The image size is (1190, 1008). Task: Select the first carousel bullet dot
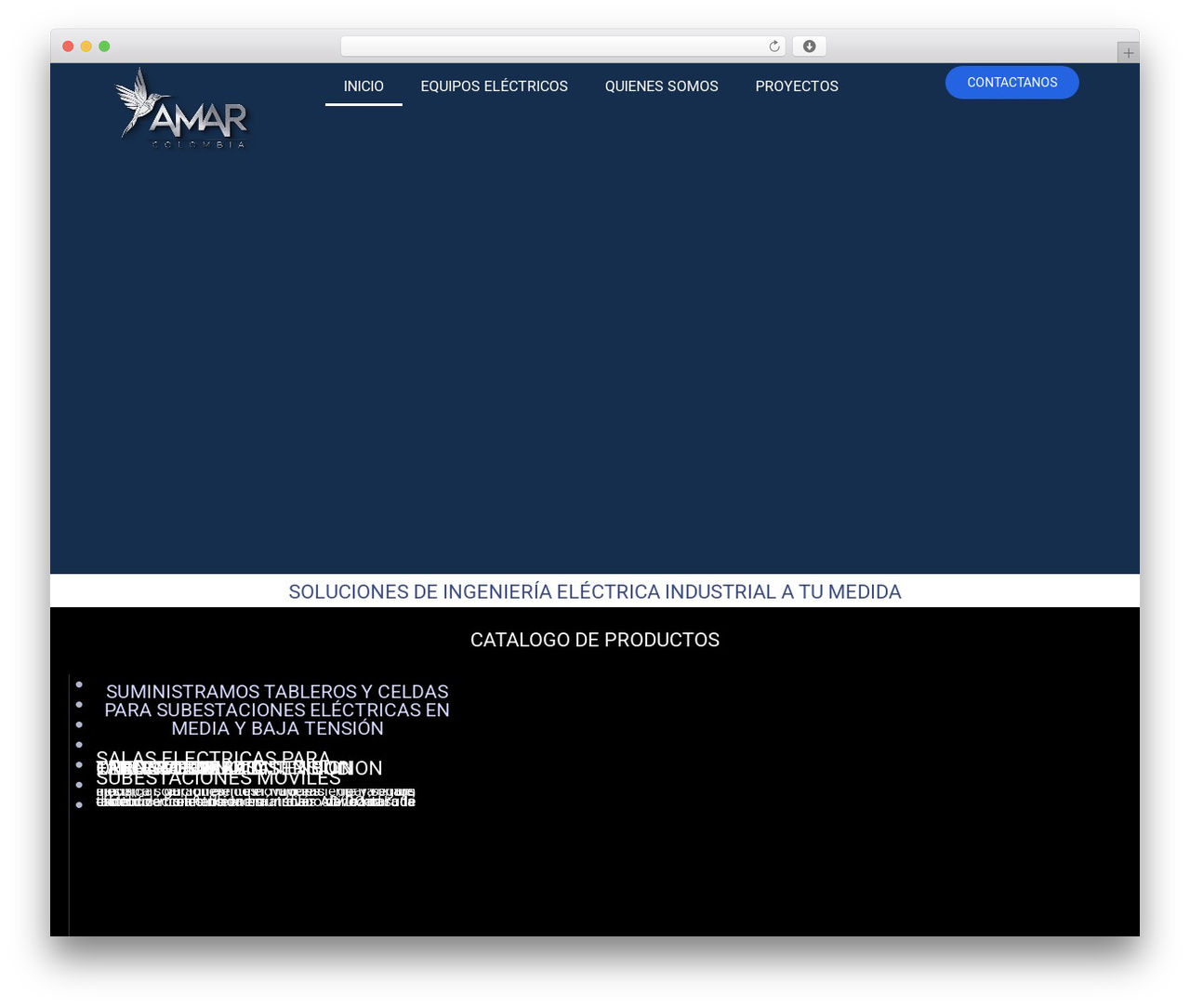click(79, 684)
